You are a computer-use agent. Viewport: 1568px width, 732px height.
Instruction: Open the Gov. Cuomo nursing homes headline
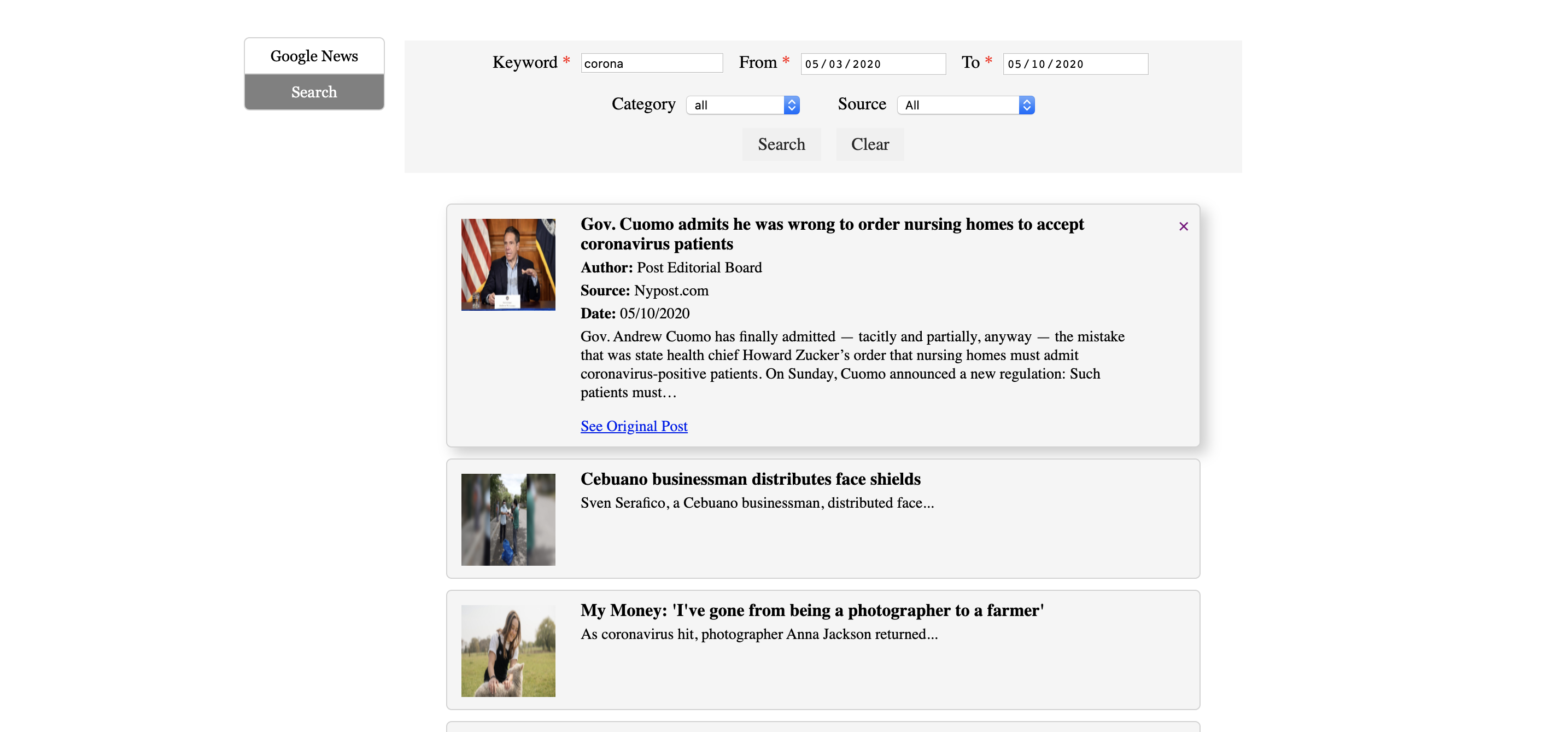[832, 234]
